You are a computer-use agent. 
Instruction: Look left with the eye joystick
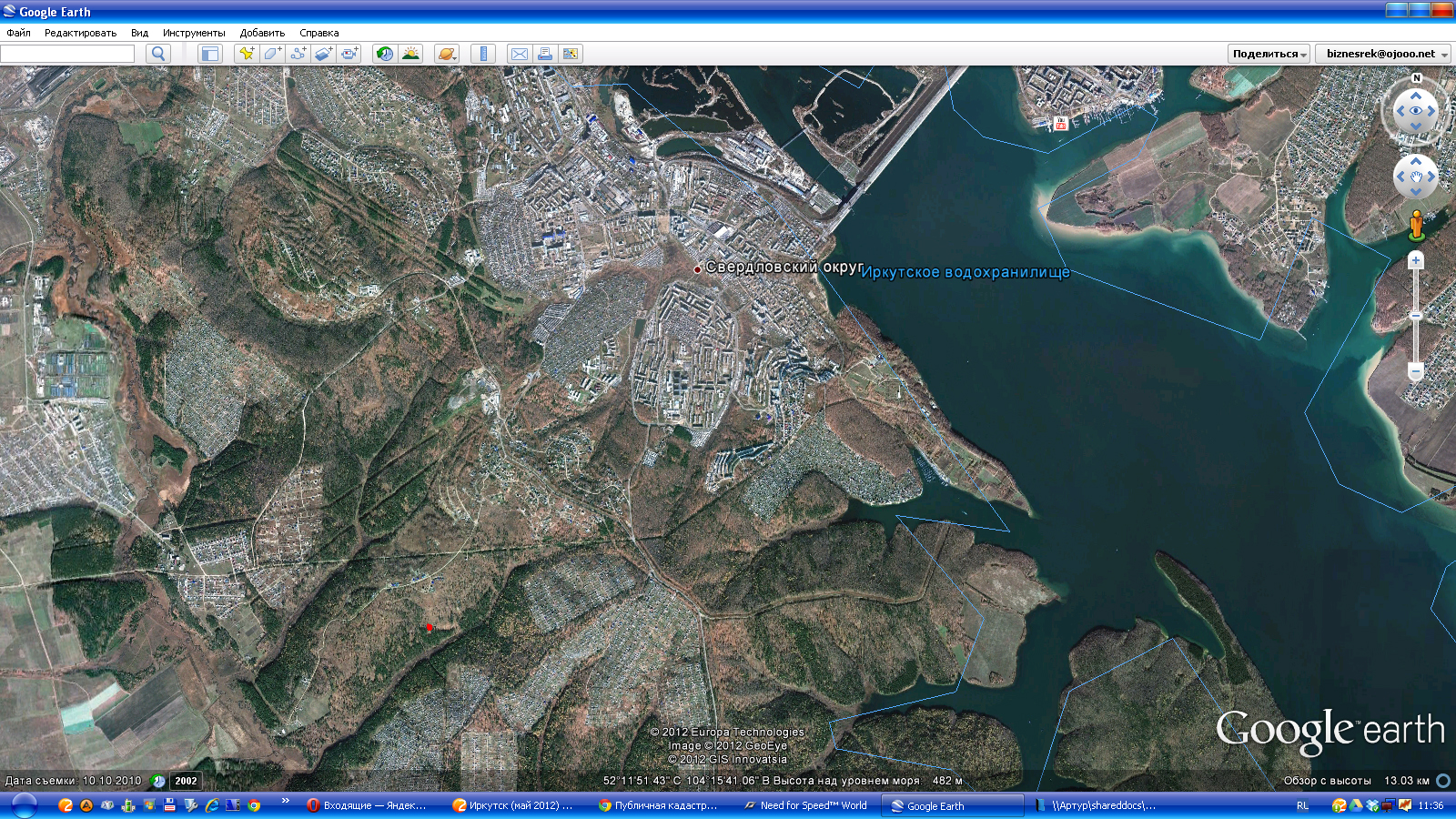point(1400,110)
